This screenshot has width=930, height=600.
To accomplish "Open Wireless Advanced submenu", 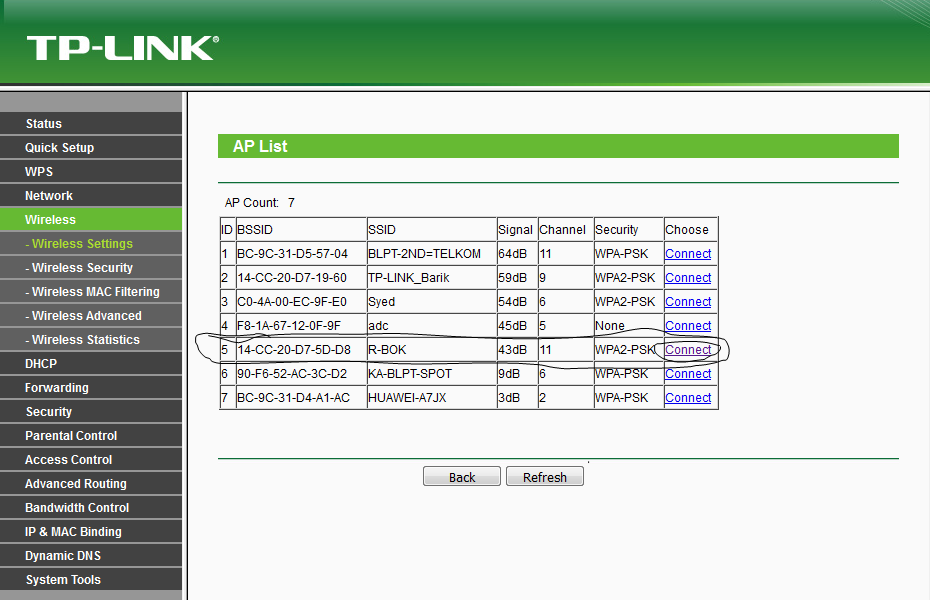I will coord(91,315).
